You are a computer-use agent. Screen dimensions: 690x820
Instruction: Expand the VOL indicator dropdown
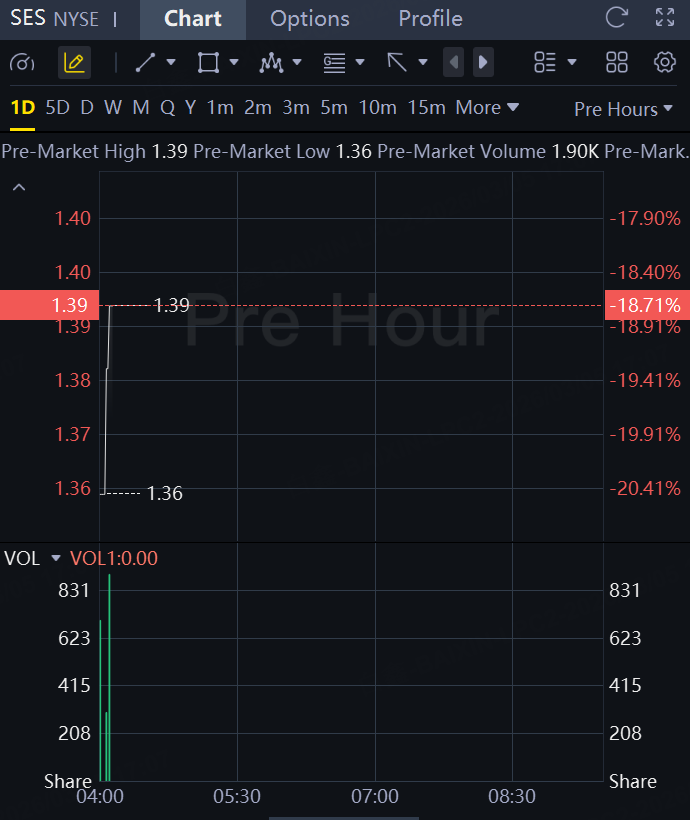tap(56, 558)
